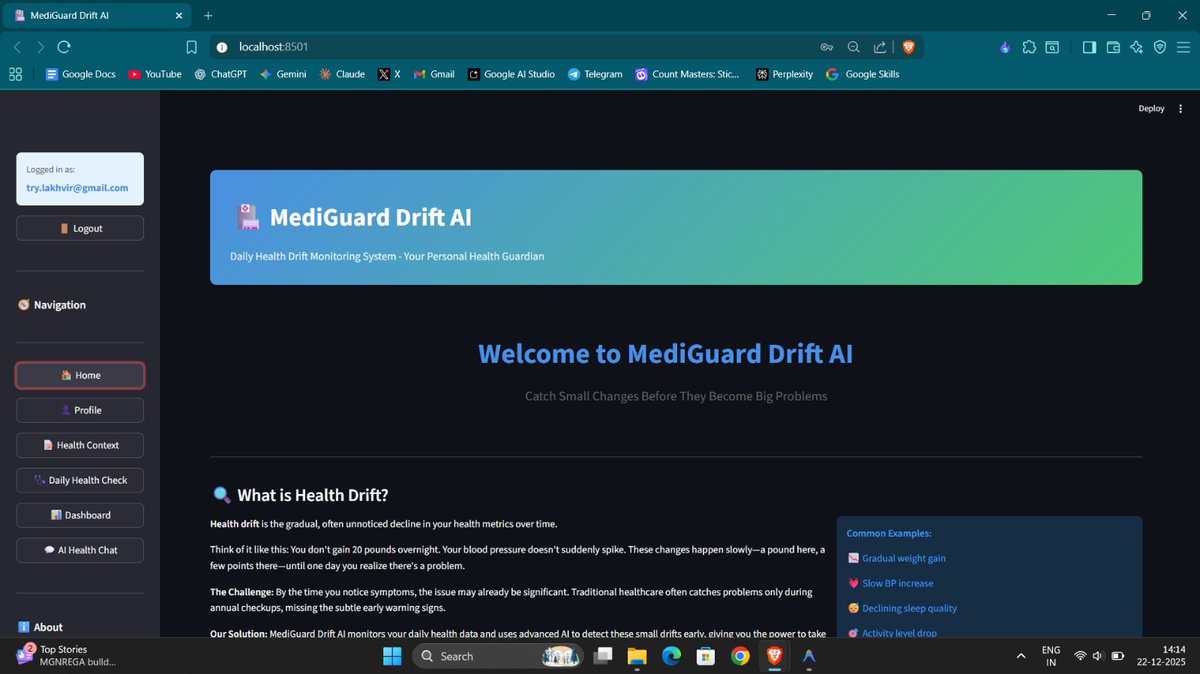
Task: Open Leo AI sparkle icon
Action: (x=1136, y=46)
